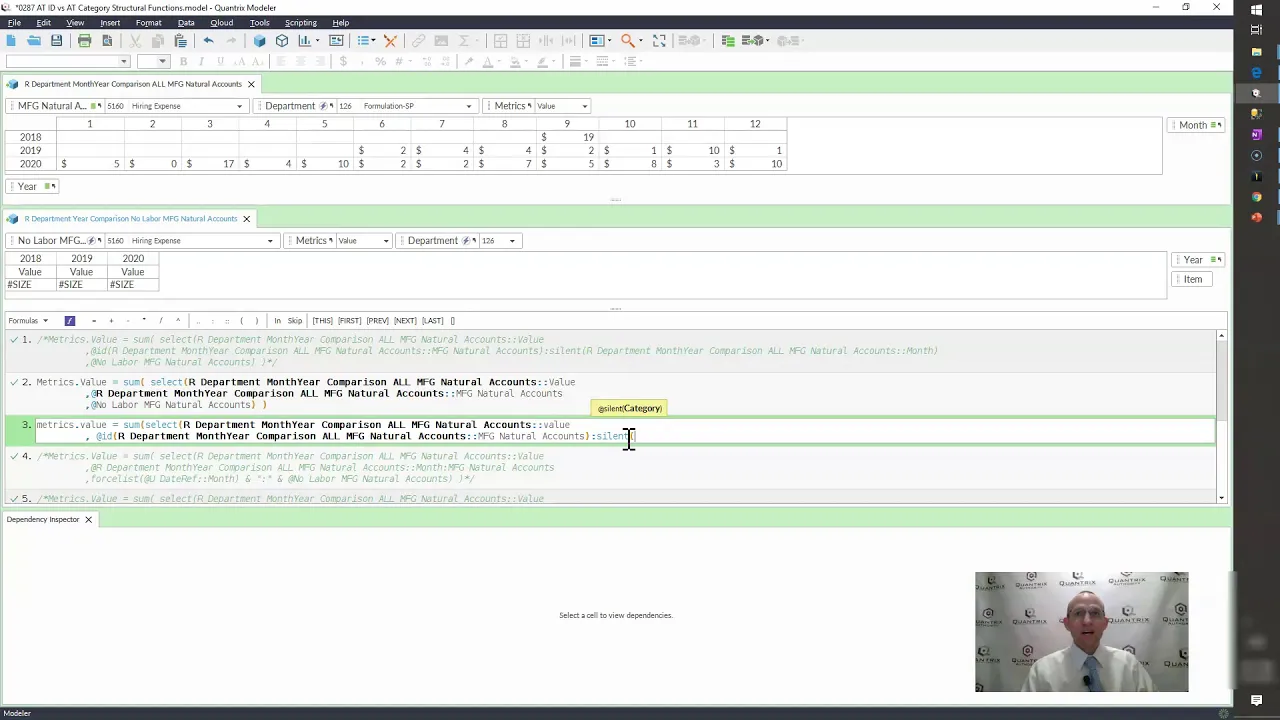Toggle formula 1 checkmark

(14, 340)
